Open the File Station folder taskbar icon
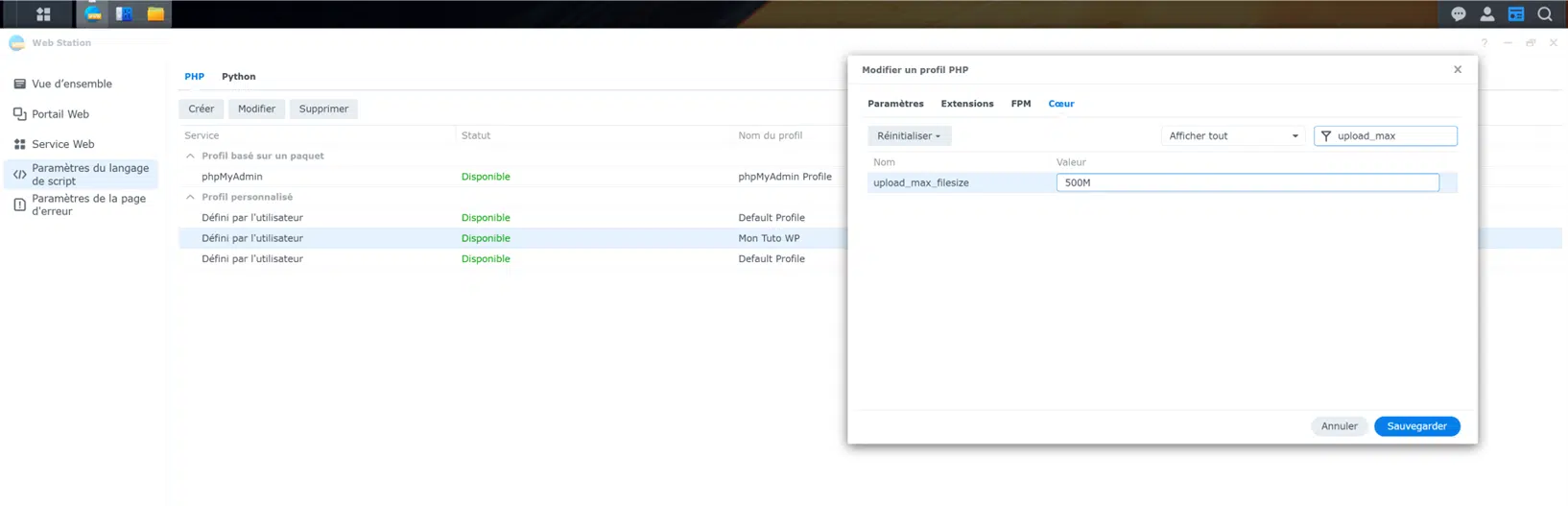 [x=155, y=13]
